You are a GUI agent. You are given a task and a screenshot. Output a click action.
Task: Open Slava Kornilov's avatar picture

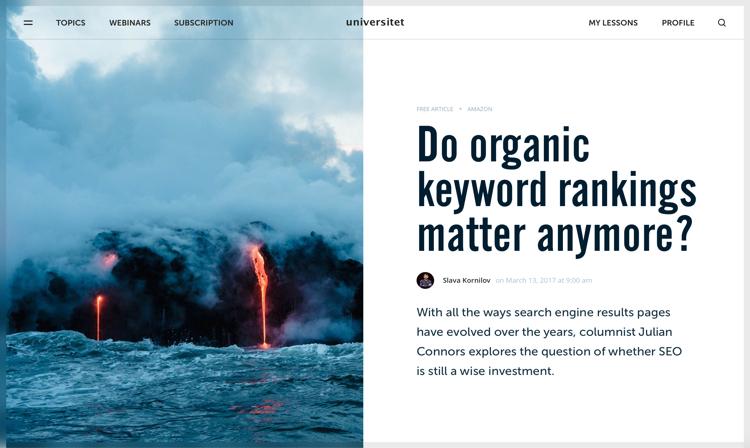425,280
